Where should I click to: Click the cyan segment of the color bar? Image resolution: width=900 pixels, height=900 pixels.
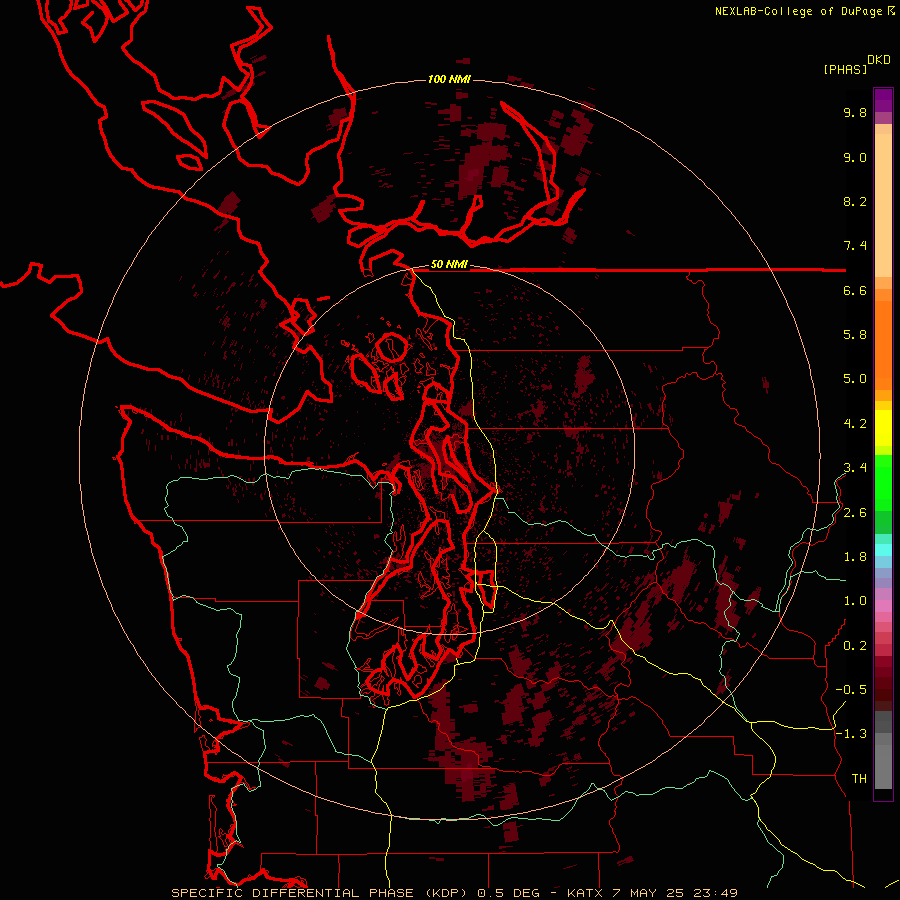click(883, 550)
